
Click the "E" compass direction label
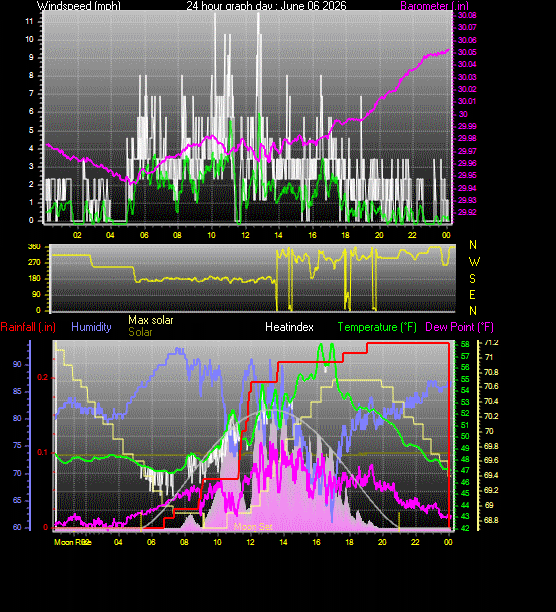tap(473, 294)
